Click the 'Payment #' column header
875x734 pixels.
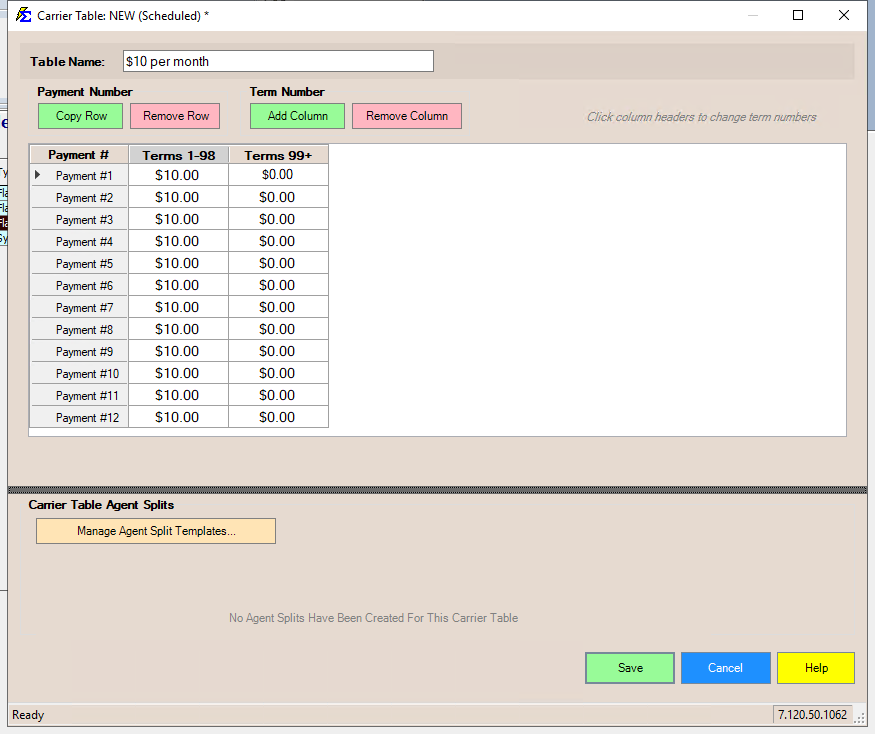point(79,155)
